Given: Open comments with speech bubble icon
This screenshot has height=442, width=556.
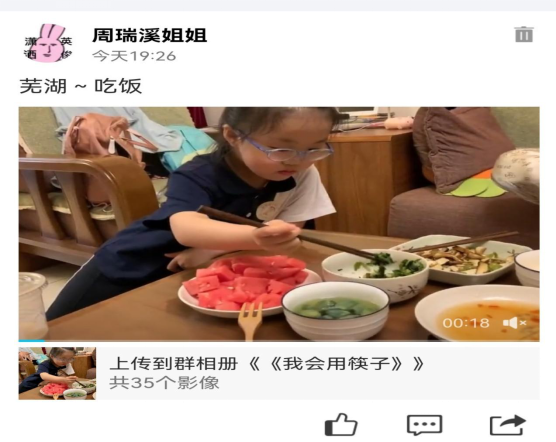Looking at the screenshot, I should [x=424, y=425].
